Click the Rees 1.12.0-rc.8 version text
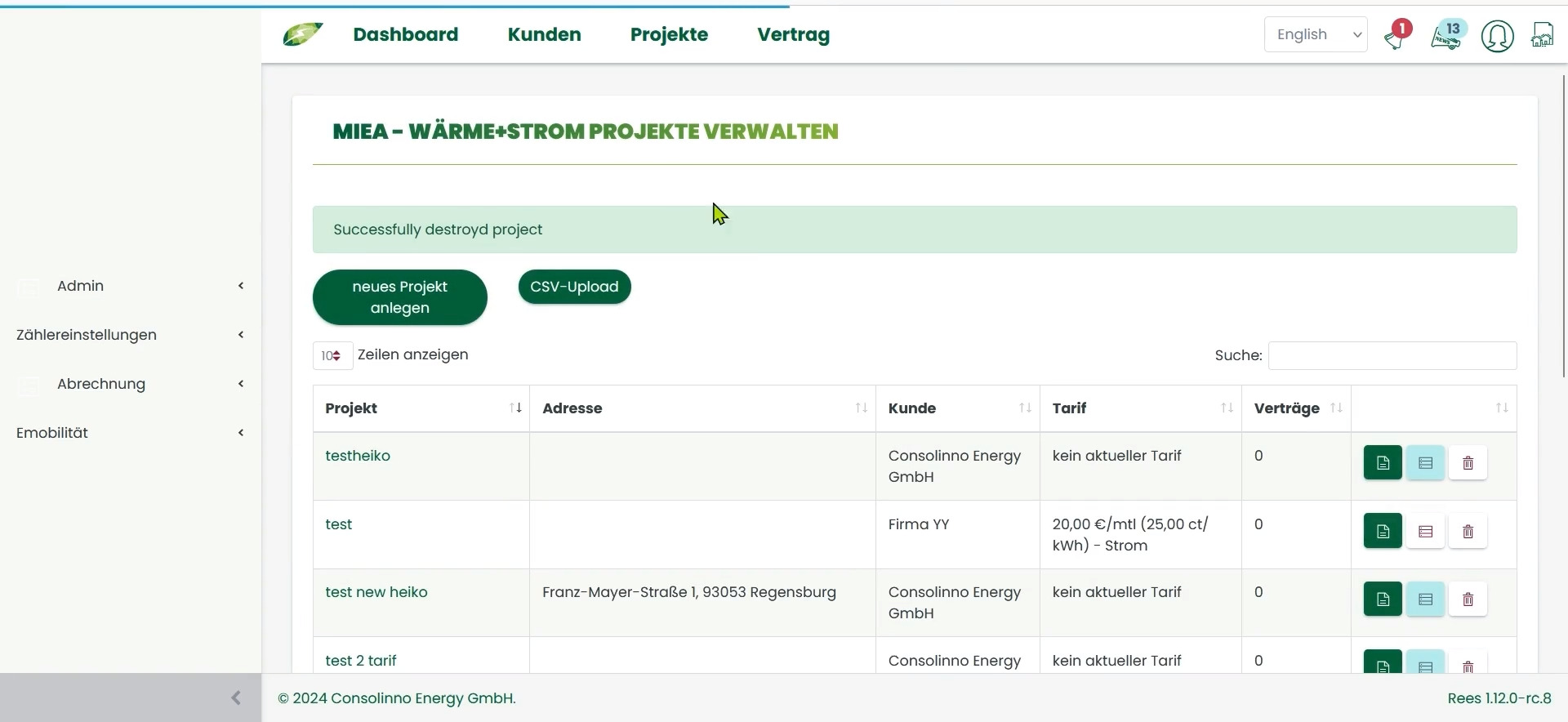The image size is (1568, 722). (1499, 698)
